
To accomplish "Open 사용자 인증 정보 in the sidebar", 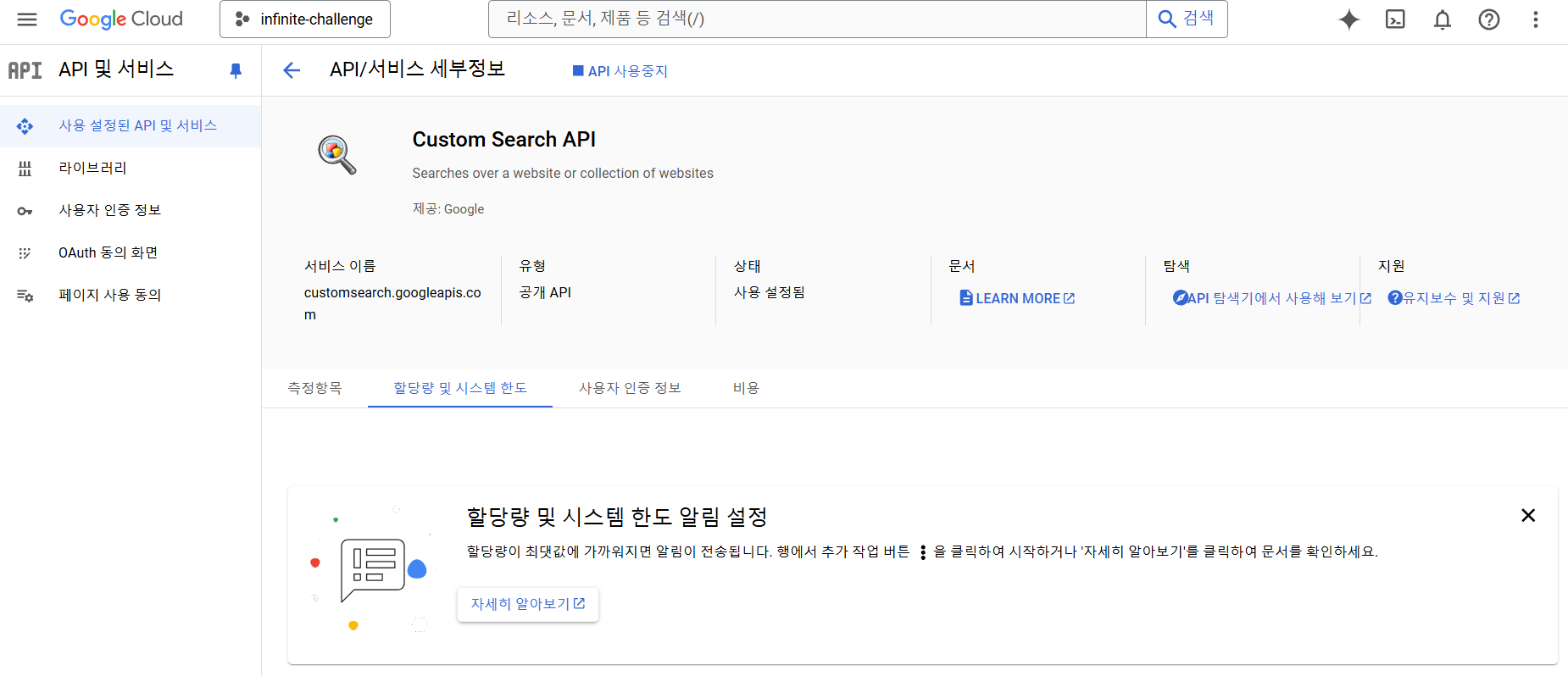I will 131,211.
